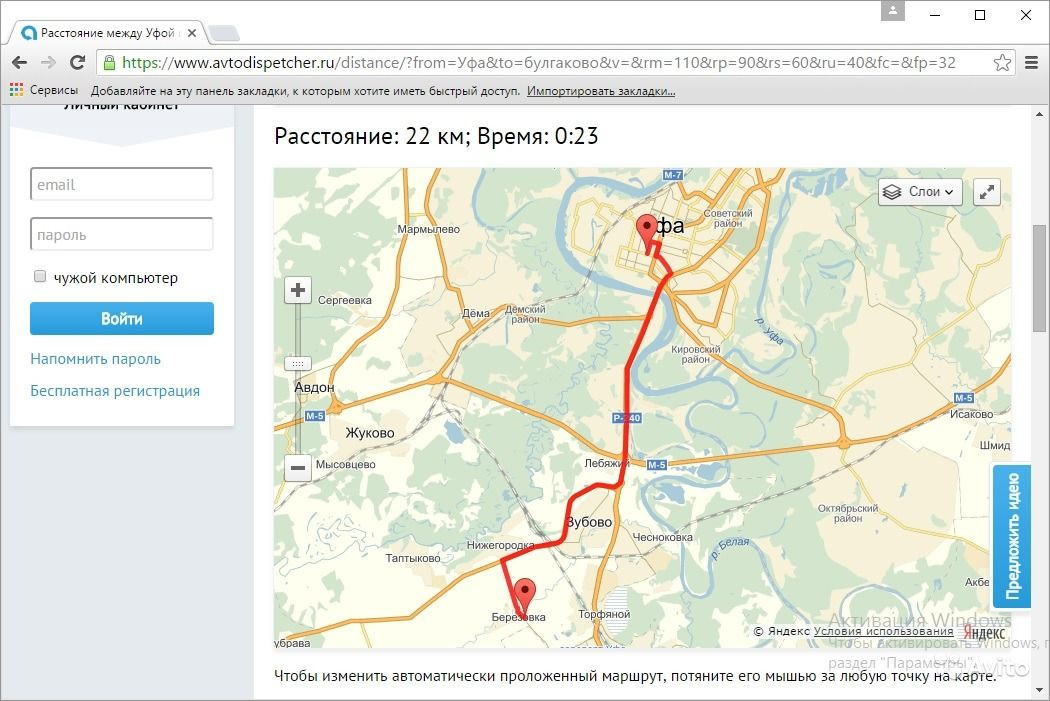Maximize the browser window
This screenshot has width=1050, height=701.
tap(980, 15)
